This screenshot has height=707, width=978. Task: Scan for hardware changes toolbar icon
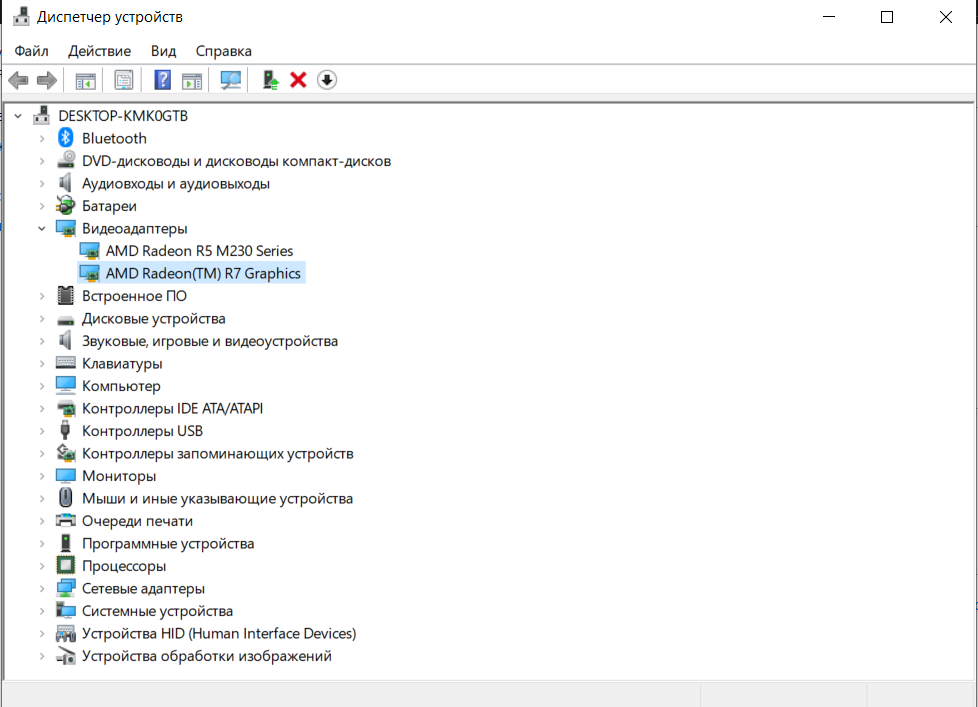click(x=231, y=80)
